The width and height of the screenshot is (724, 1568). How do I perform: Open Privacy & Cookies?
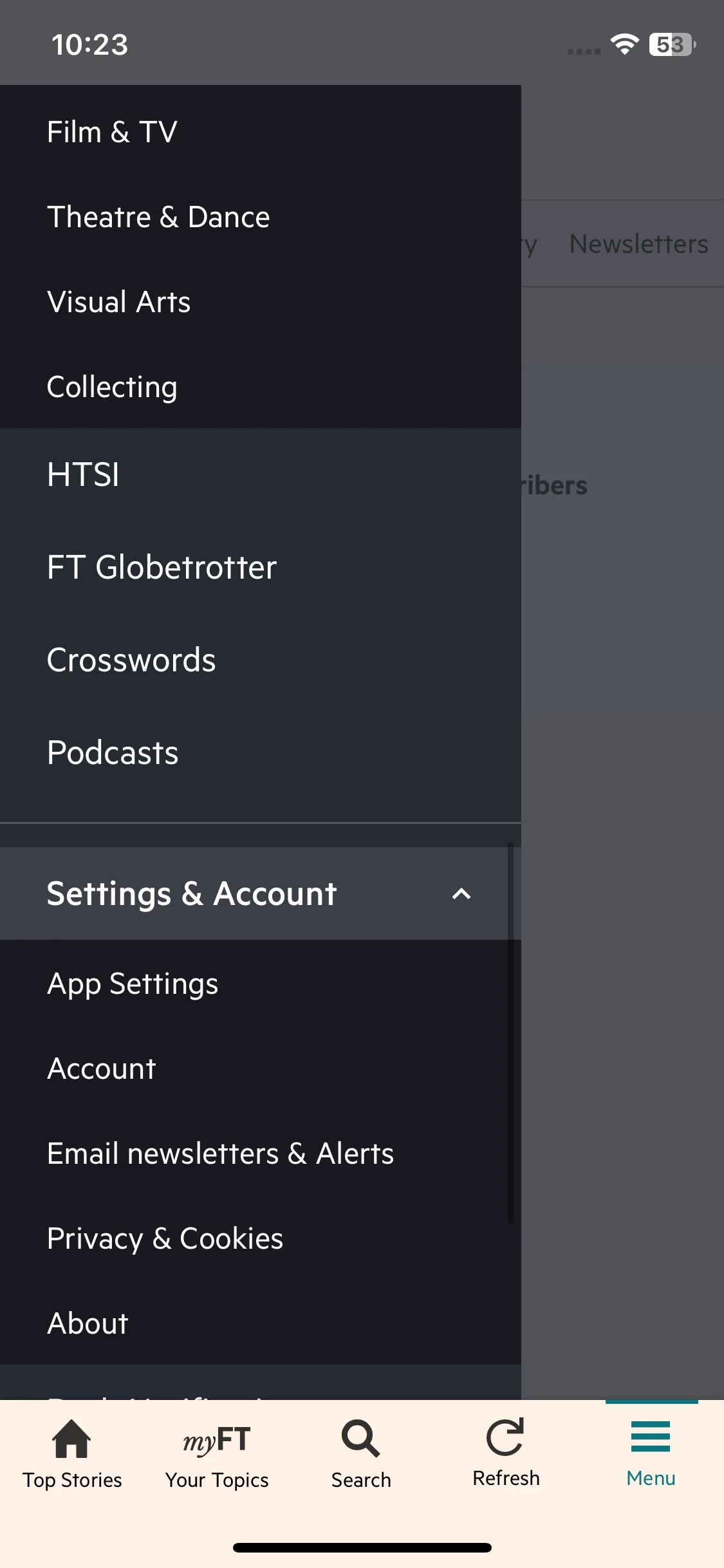click(260, 1238)
